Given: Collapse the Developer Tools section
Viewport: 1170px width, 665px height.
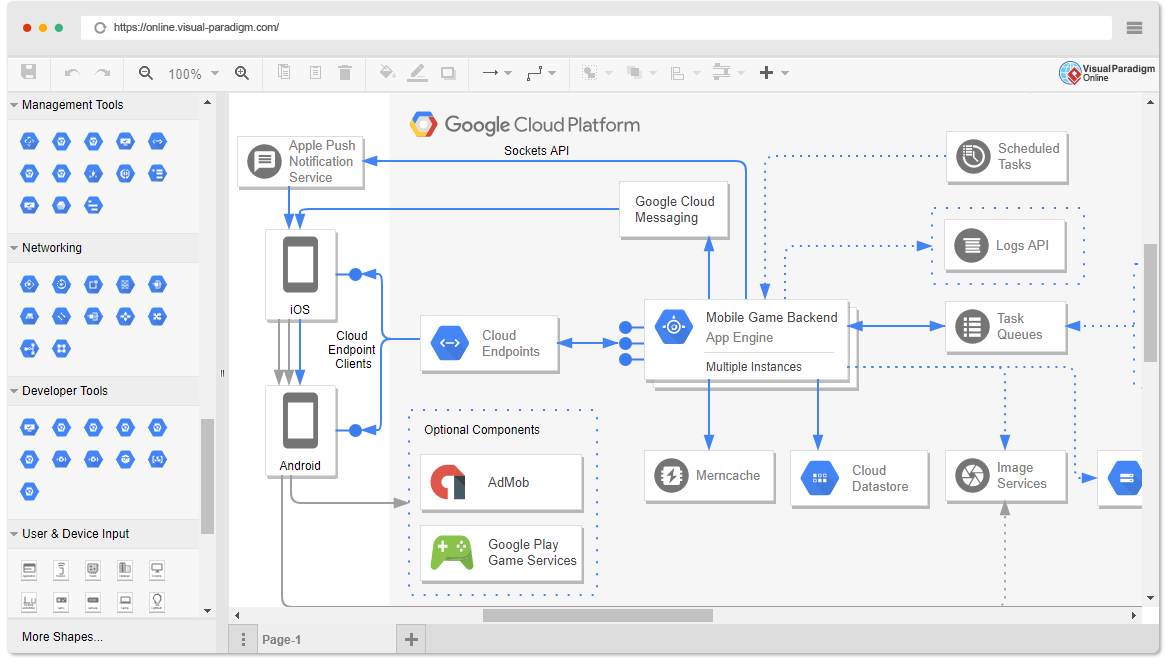Looking at the screenshot, I should click(x=13, y=391).
